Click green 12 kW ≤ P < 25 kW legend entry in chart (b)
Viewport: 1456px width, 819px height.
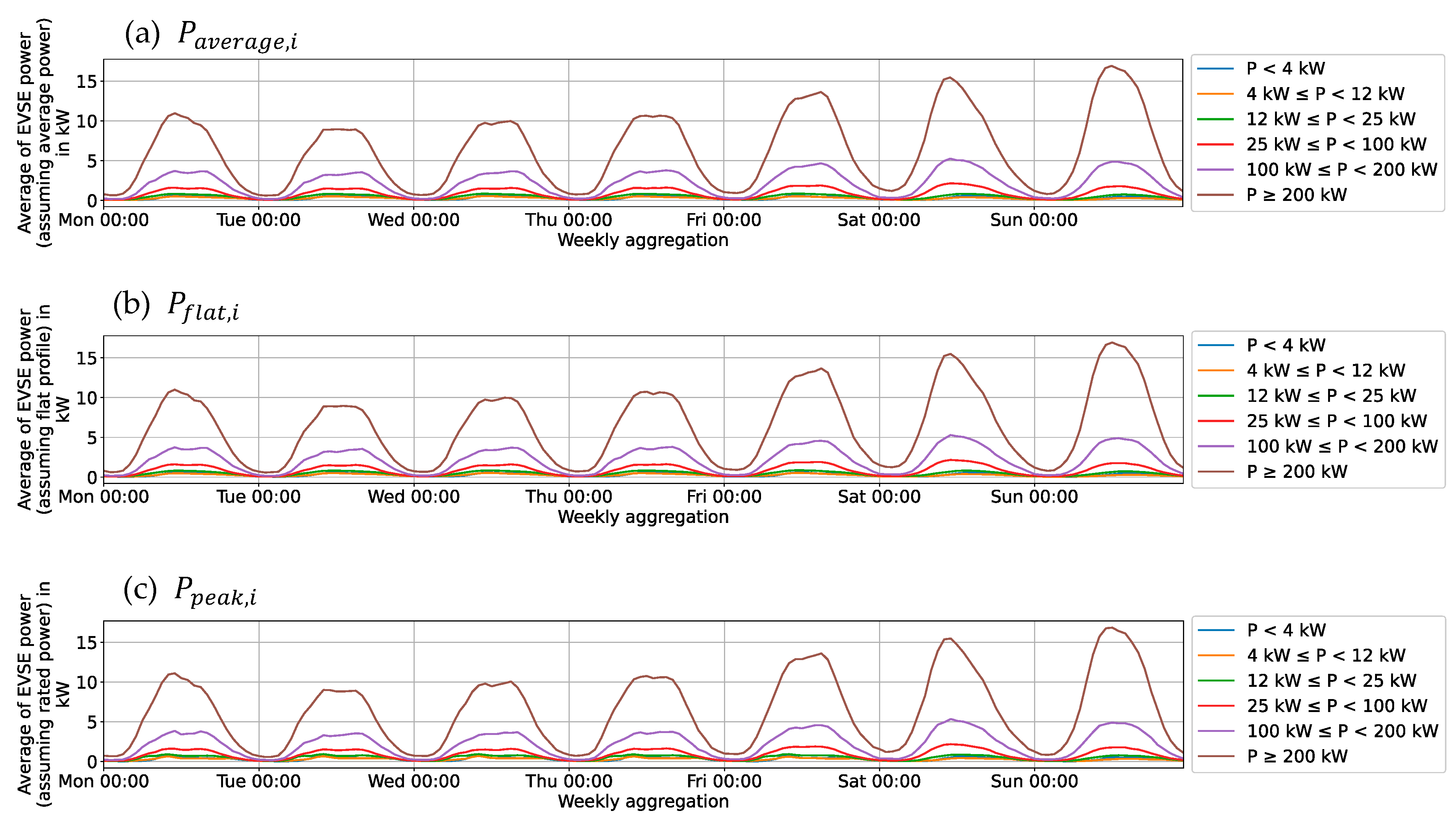(1331, 396)
